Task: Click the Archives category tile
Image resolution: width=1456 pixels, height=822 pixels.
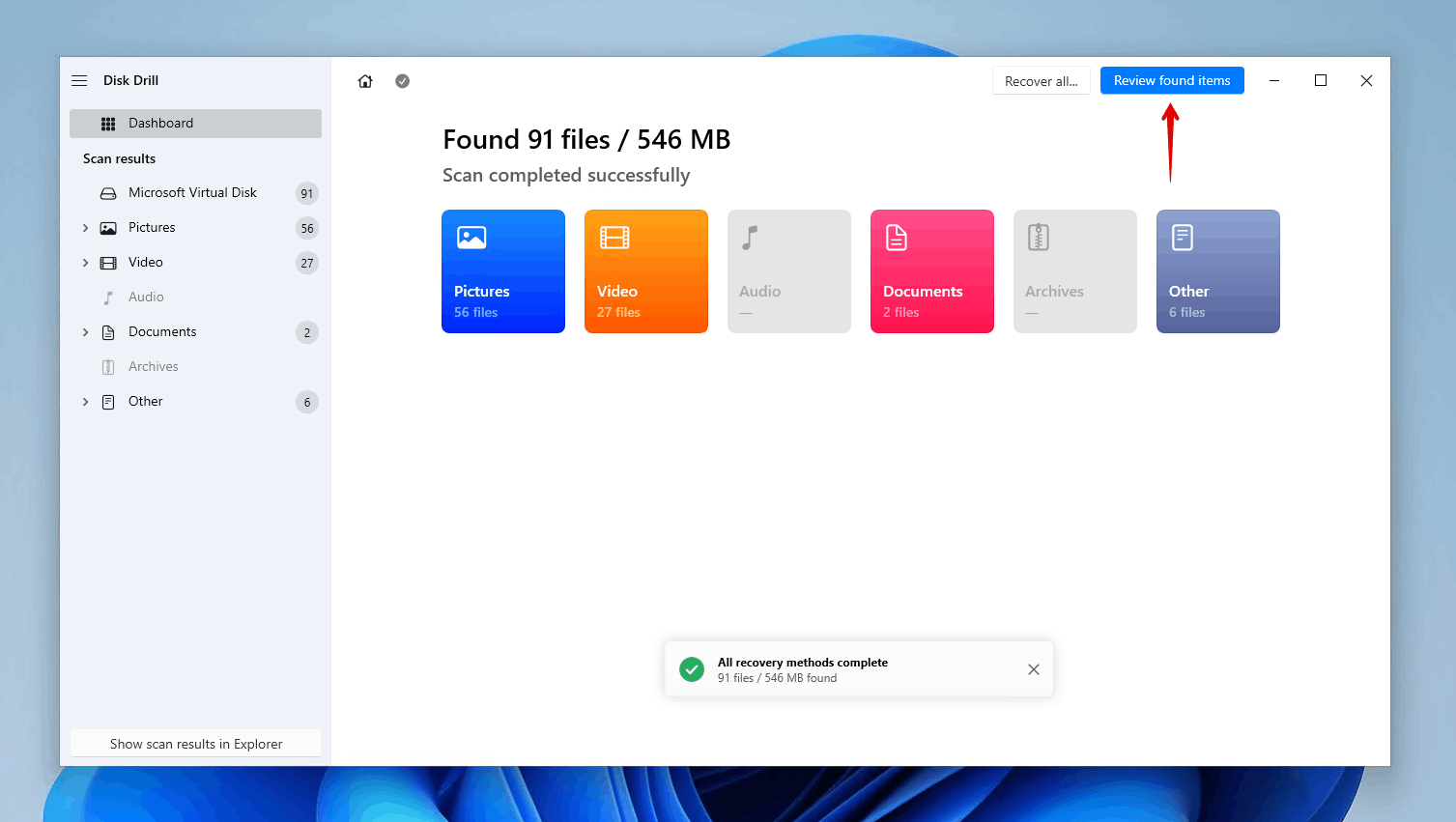Action: pos(1074,271)
